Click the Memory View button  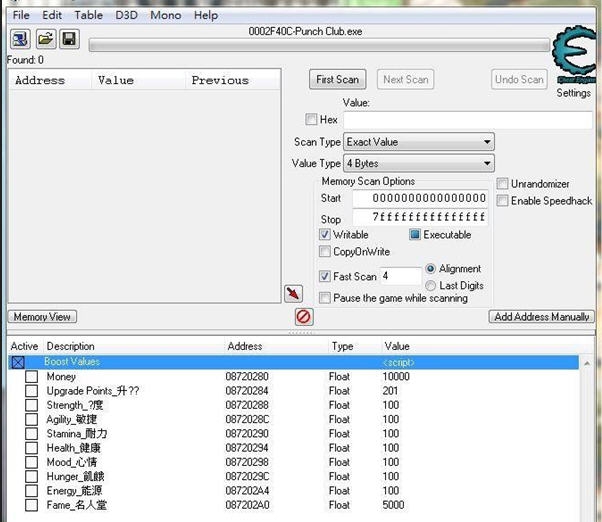42,317
